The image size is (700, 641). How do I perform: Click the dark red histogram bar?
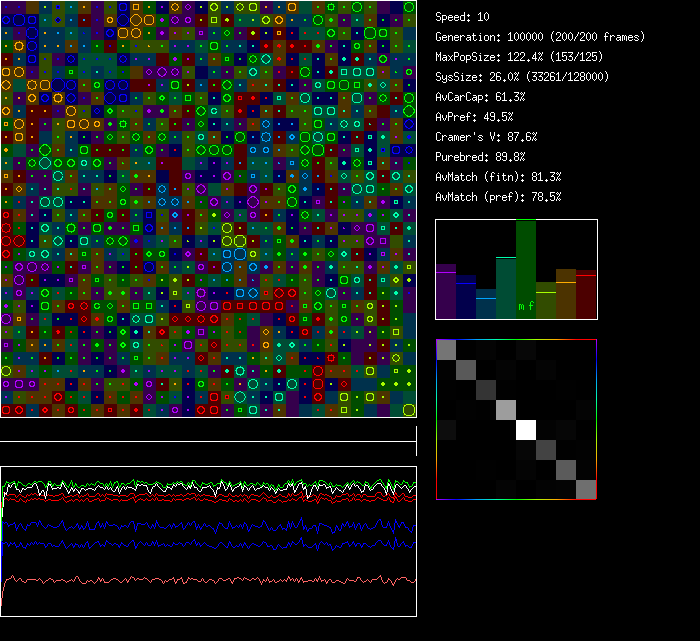[x=586, y=294]
